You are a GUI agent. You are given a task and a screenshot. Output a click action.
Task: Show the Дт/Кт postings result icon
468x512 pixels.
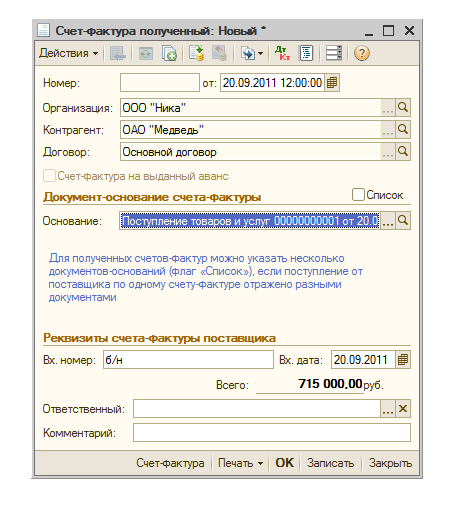pyautogui.click(x=282, y=53)
